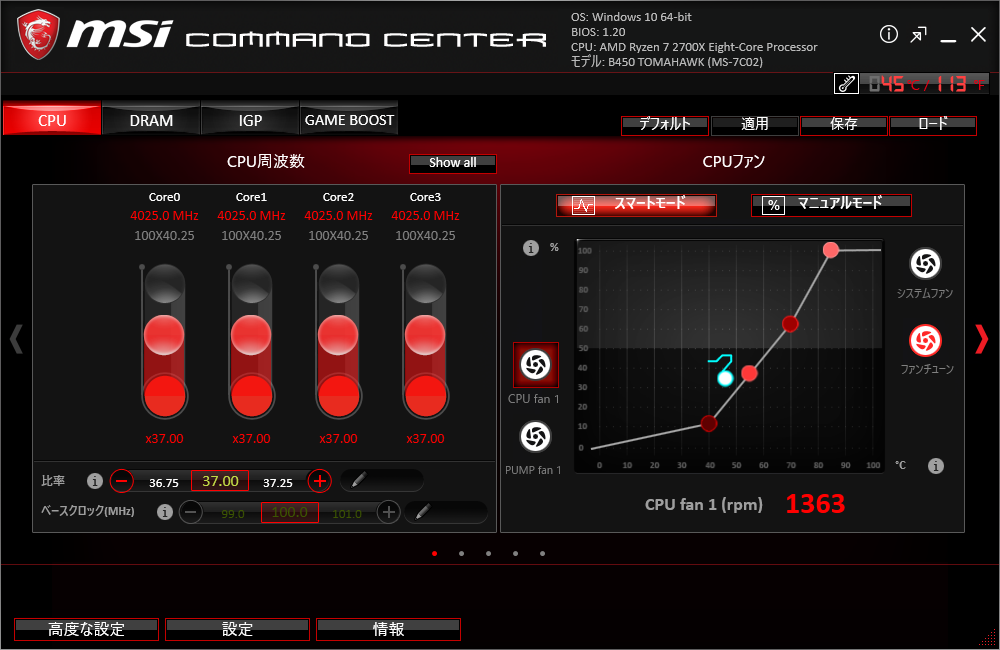Open the information icon in title bar

click(x=888, y=34)
